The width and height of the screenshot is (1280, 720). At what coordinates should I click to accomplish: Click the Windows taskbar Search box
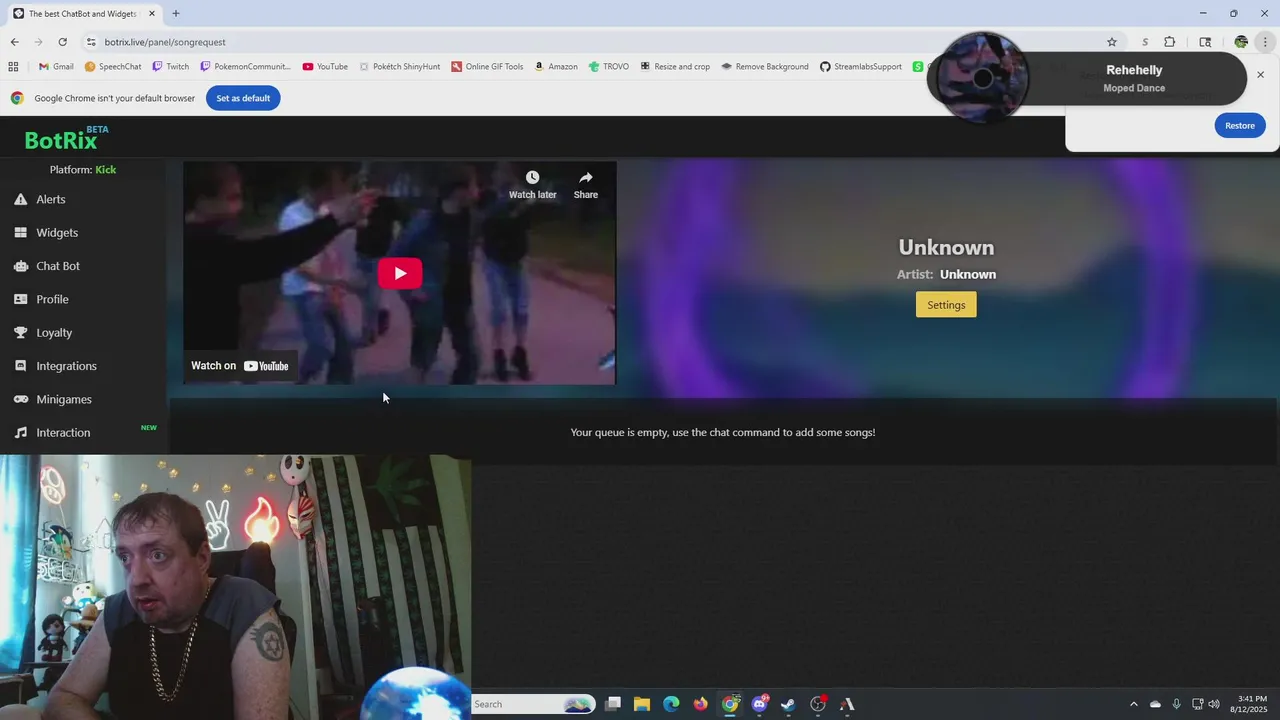[x=533, y=704]
